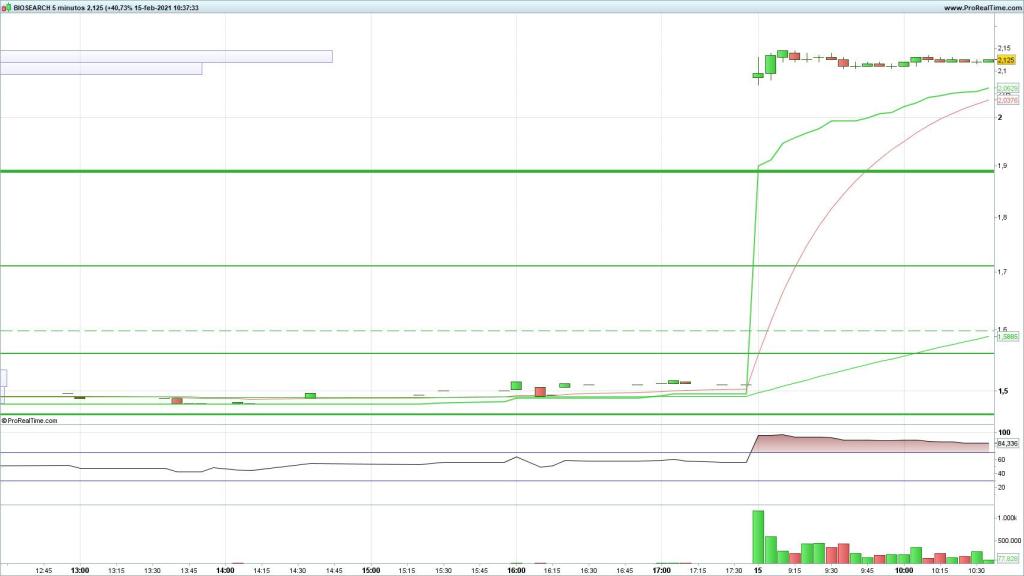Image resolution: width=1024 pixels, height=576 pixels.
Task: Select the longer lavender rectangle at top left
Action: pyautogui.click(x=165, y=56)
